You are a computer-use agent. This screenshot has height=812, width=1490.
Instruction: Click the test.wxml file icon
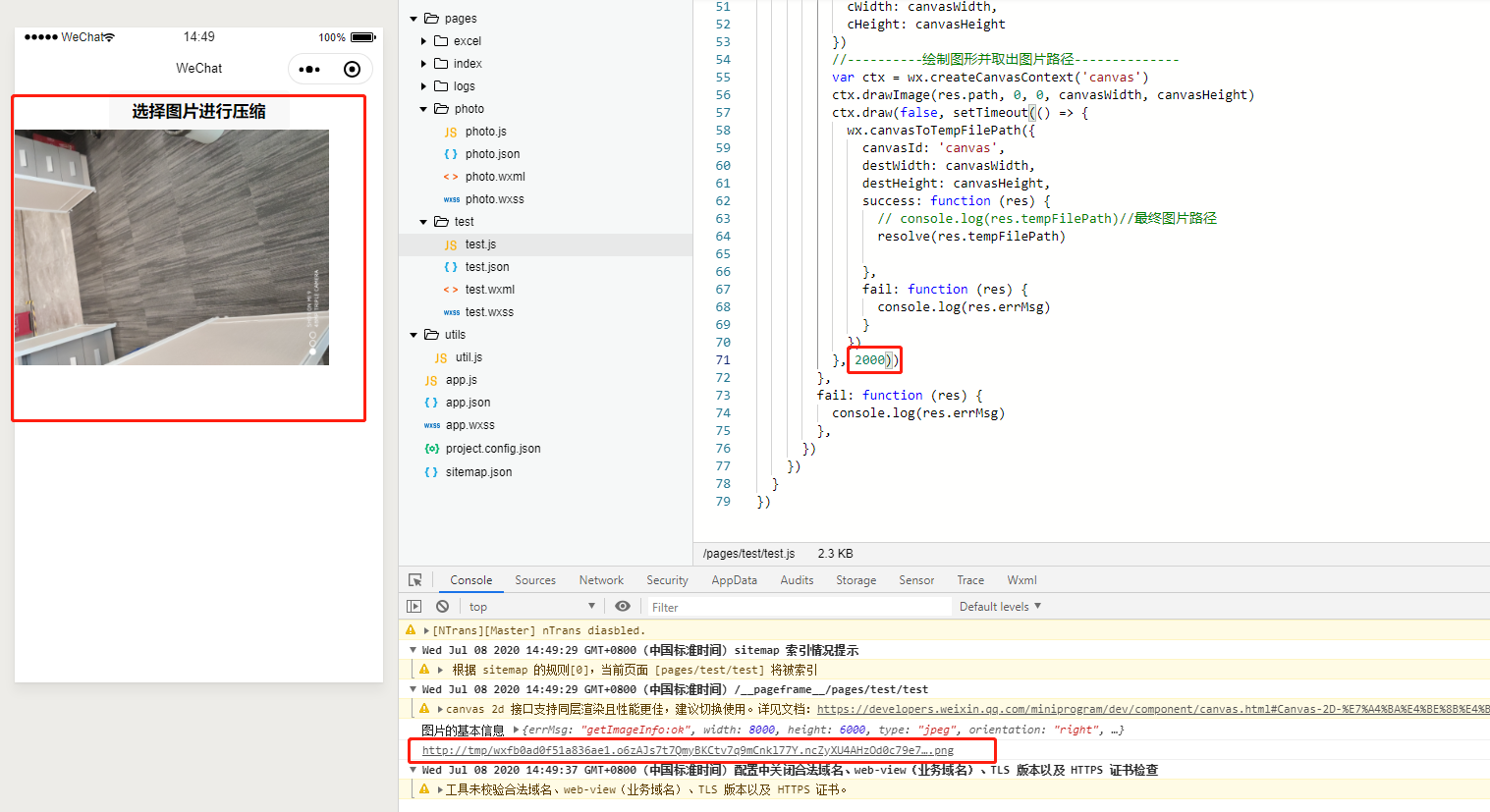point(451,290)
